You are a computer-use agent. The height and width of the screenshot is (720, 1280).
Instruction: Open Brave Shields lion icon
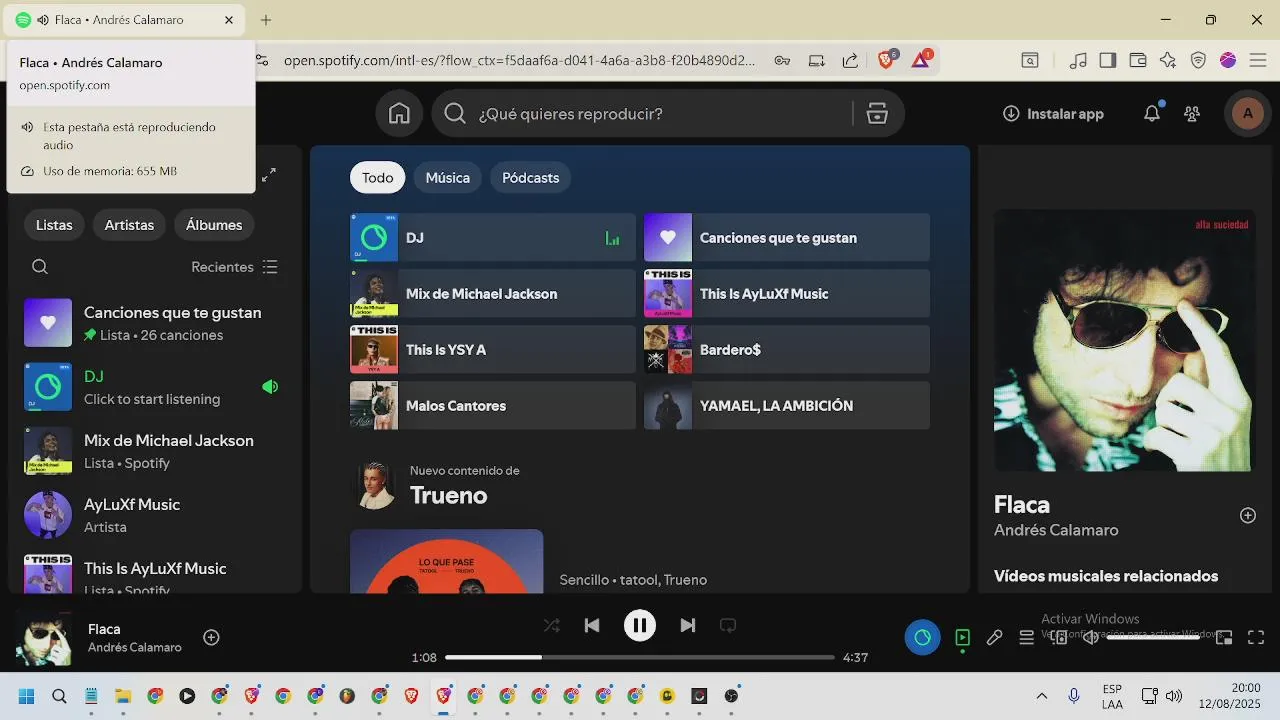point(887,60)
